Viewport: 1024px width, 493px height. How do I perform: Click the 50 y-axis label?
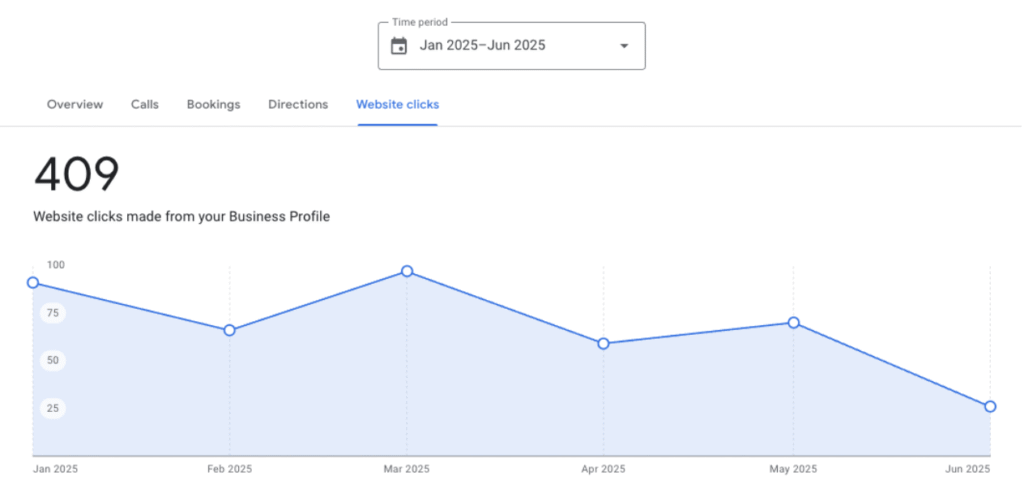click(x=53, y=360)
